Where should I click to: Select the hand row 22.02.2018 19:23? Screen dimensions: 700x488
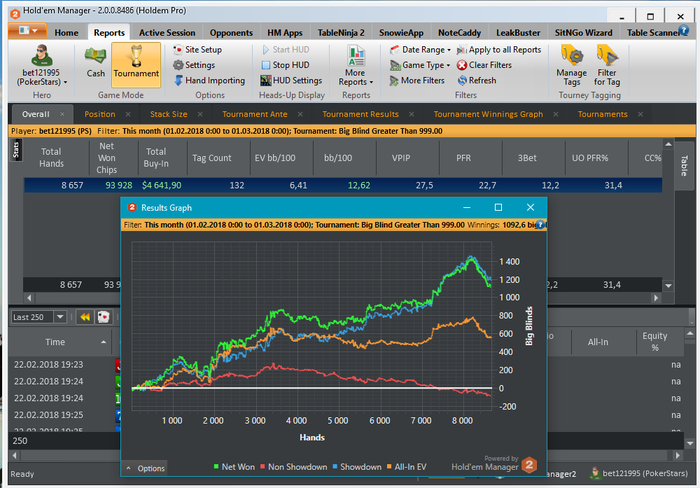click(x=48, y=365)
